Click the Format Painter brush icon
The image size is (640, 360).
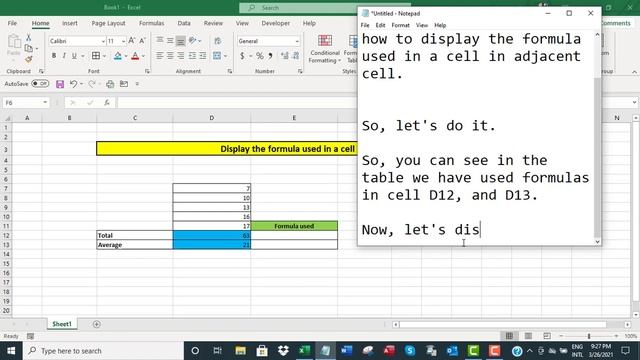point(29,60)
